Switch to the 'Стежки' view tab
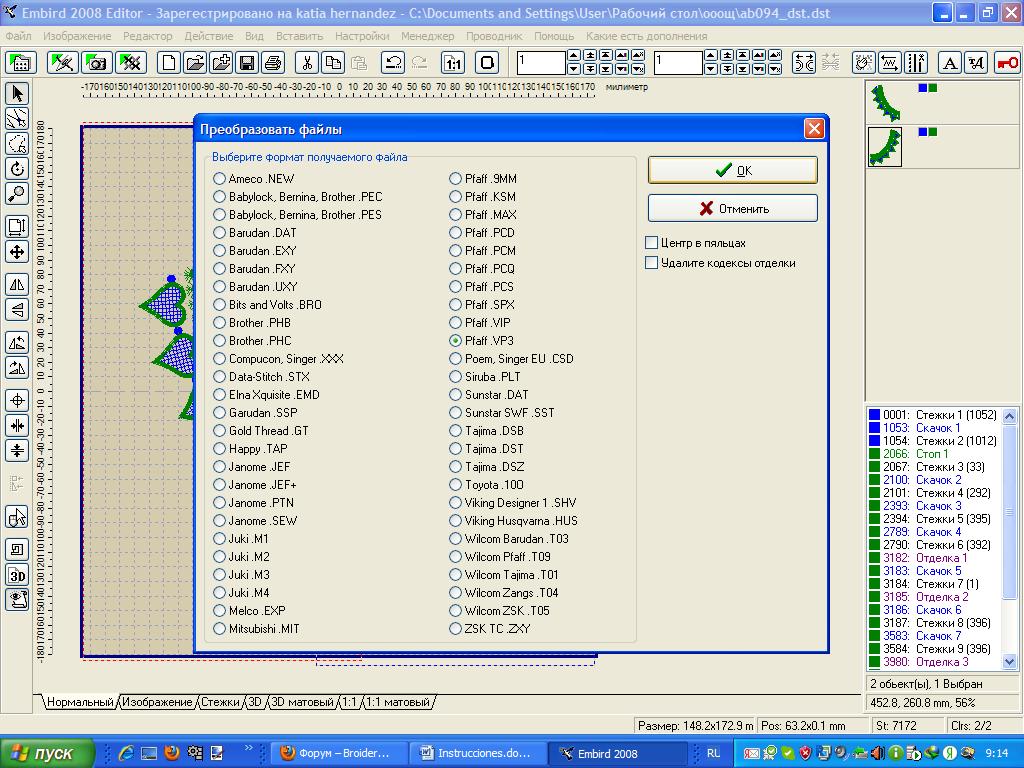This screenshot has height=768, width=1024. coord(220,703)
